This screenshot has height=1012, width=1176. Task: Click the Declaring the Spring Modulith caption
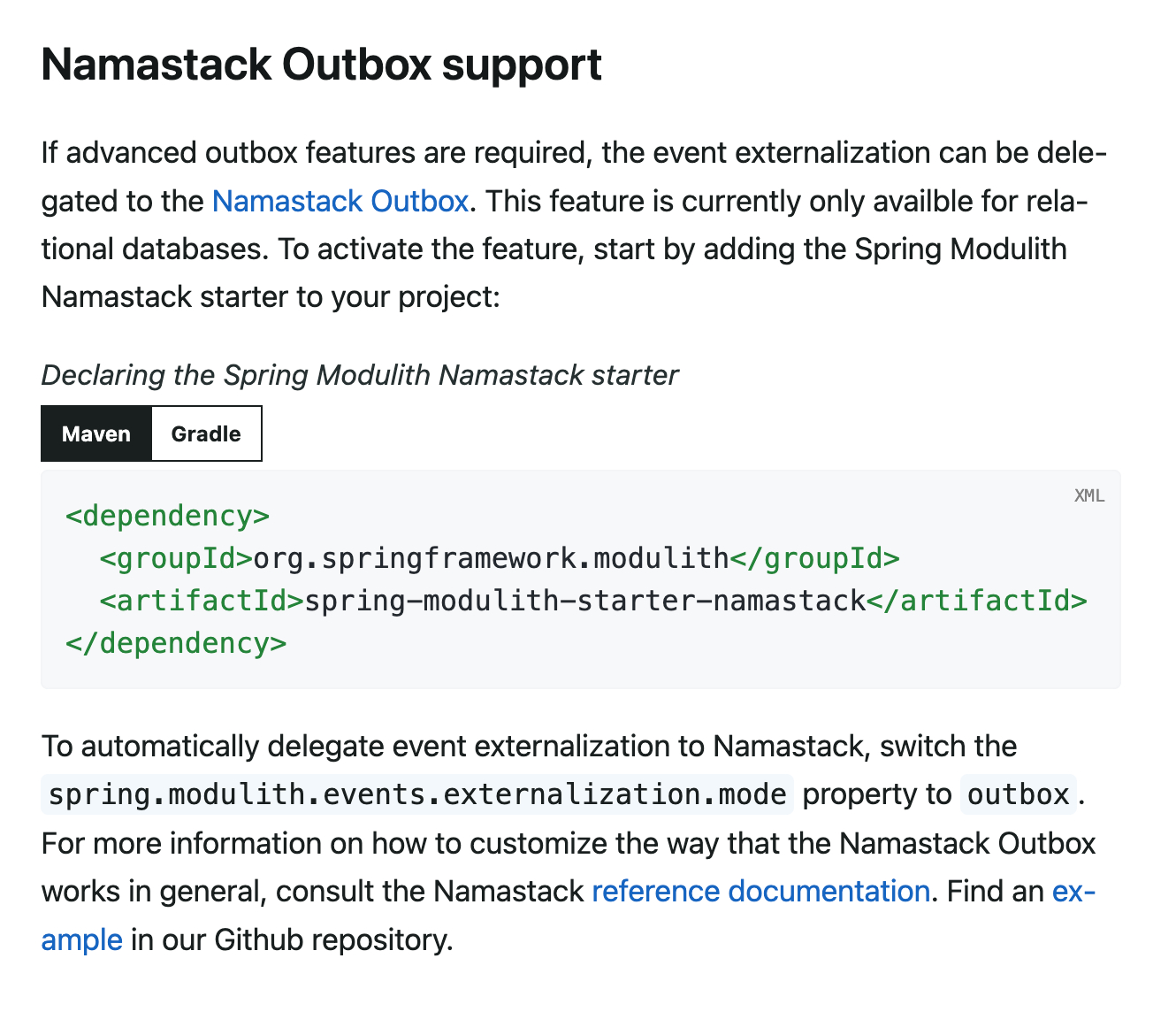point(359,375)
